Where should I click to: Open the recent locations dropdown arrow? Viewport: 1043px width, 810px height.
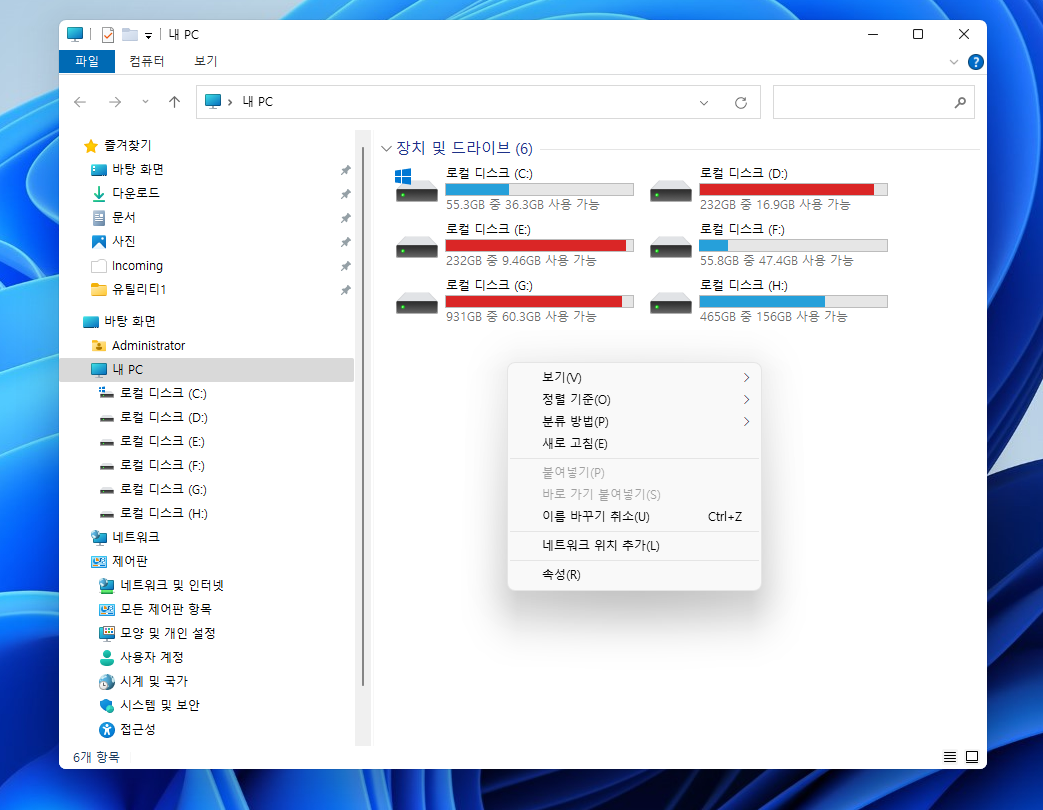click(x=145, y=102)
